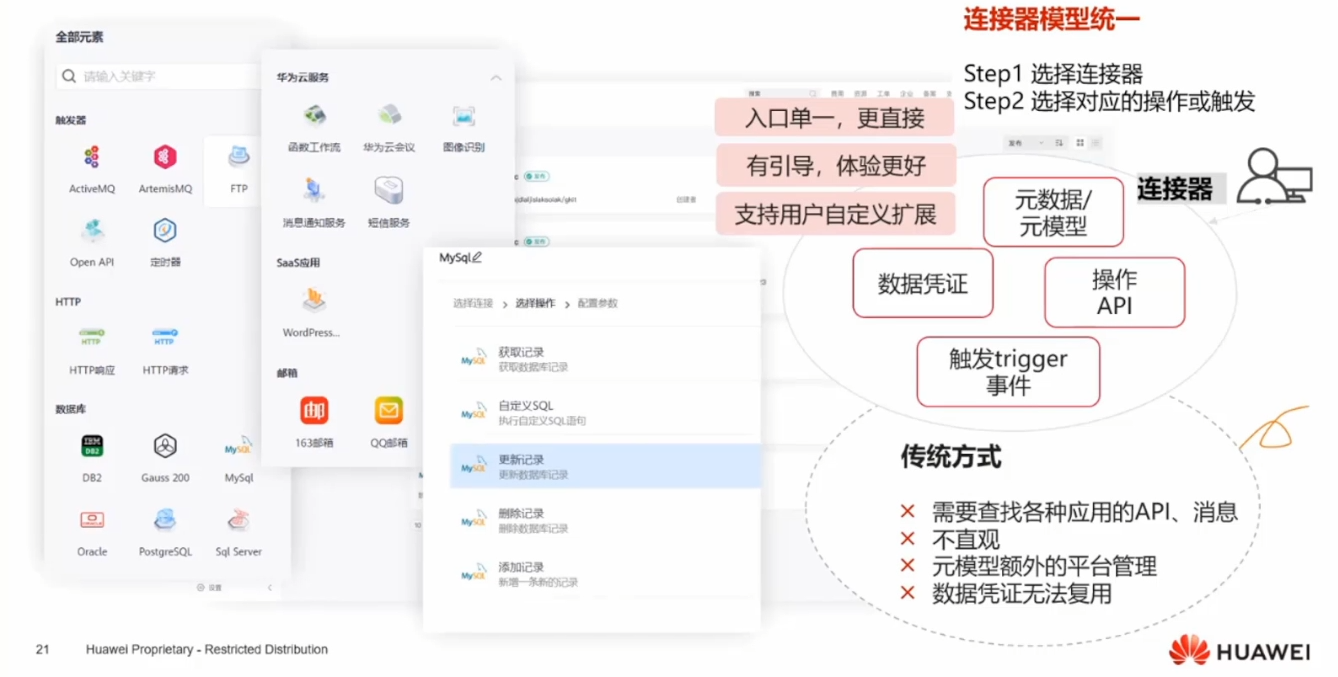The width and height of the screenshot is (1338, 677).
Task: Click the 触发trigger事件 box
Action: pyautogui.click(x=1008, y=372)
